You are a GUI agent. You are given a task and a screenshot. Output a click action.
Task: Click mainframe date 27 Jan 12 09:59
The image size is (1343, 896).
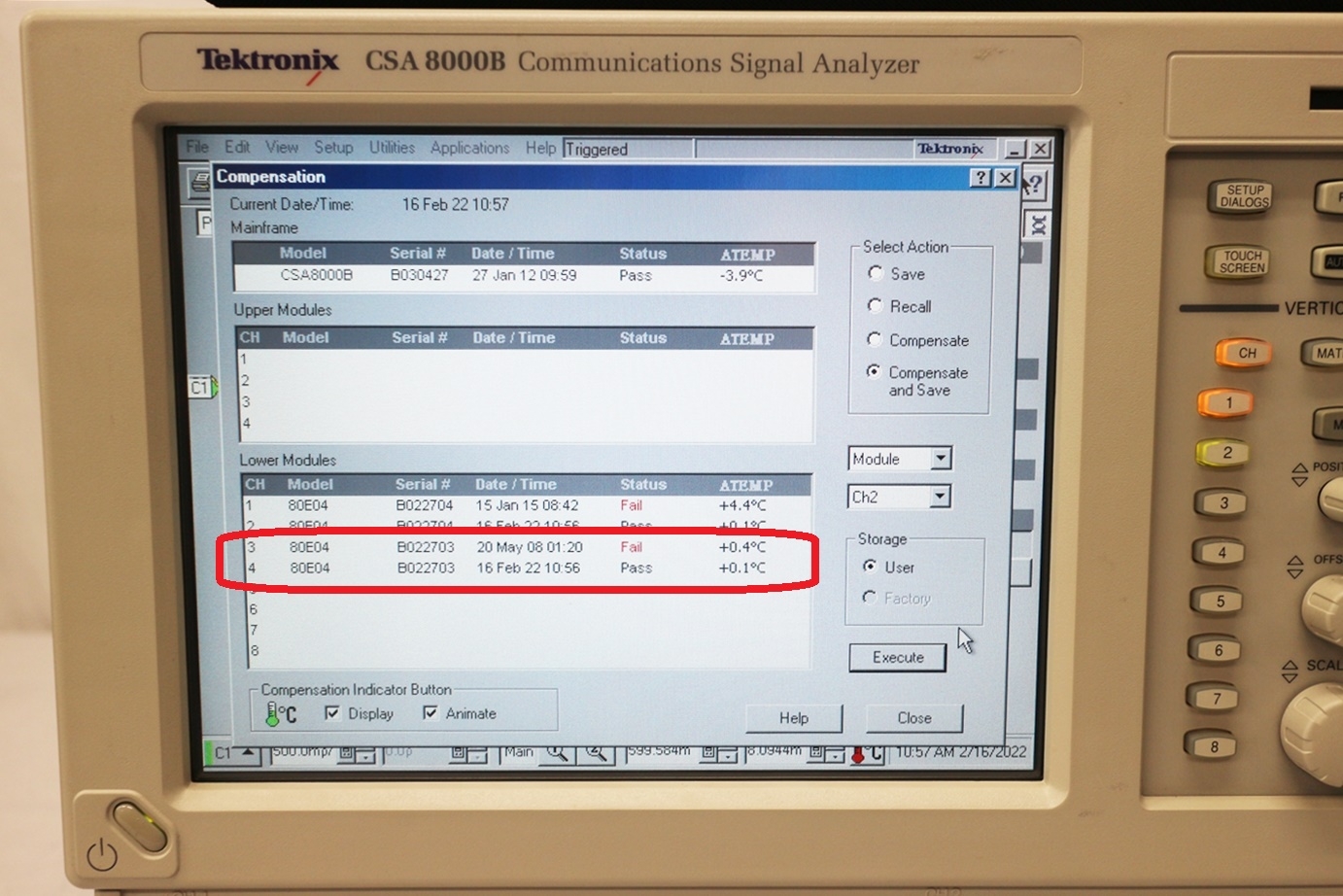524,276
